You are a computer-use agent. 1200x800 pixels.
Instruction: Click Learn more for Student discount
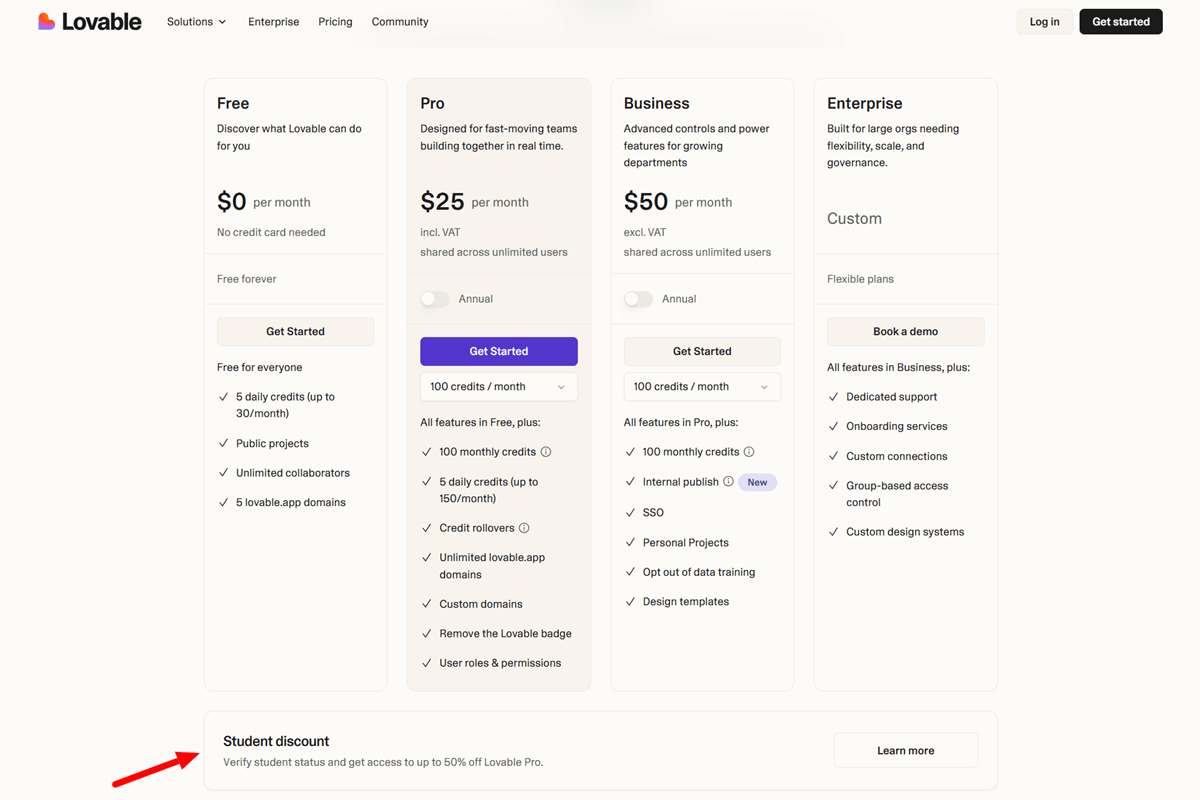[x=906, y=751]
